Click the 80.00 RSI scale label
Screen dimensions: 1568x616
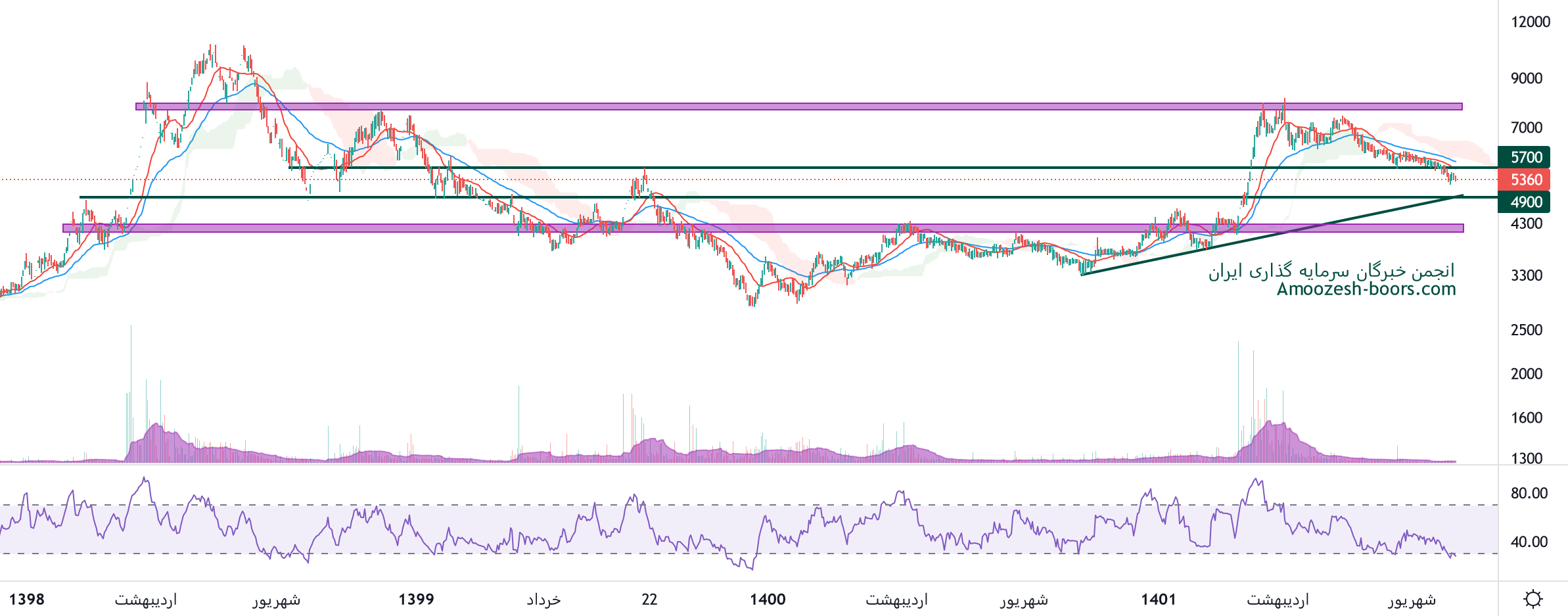pyautogui.click(x=1529, y=493)
